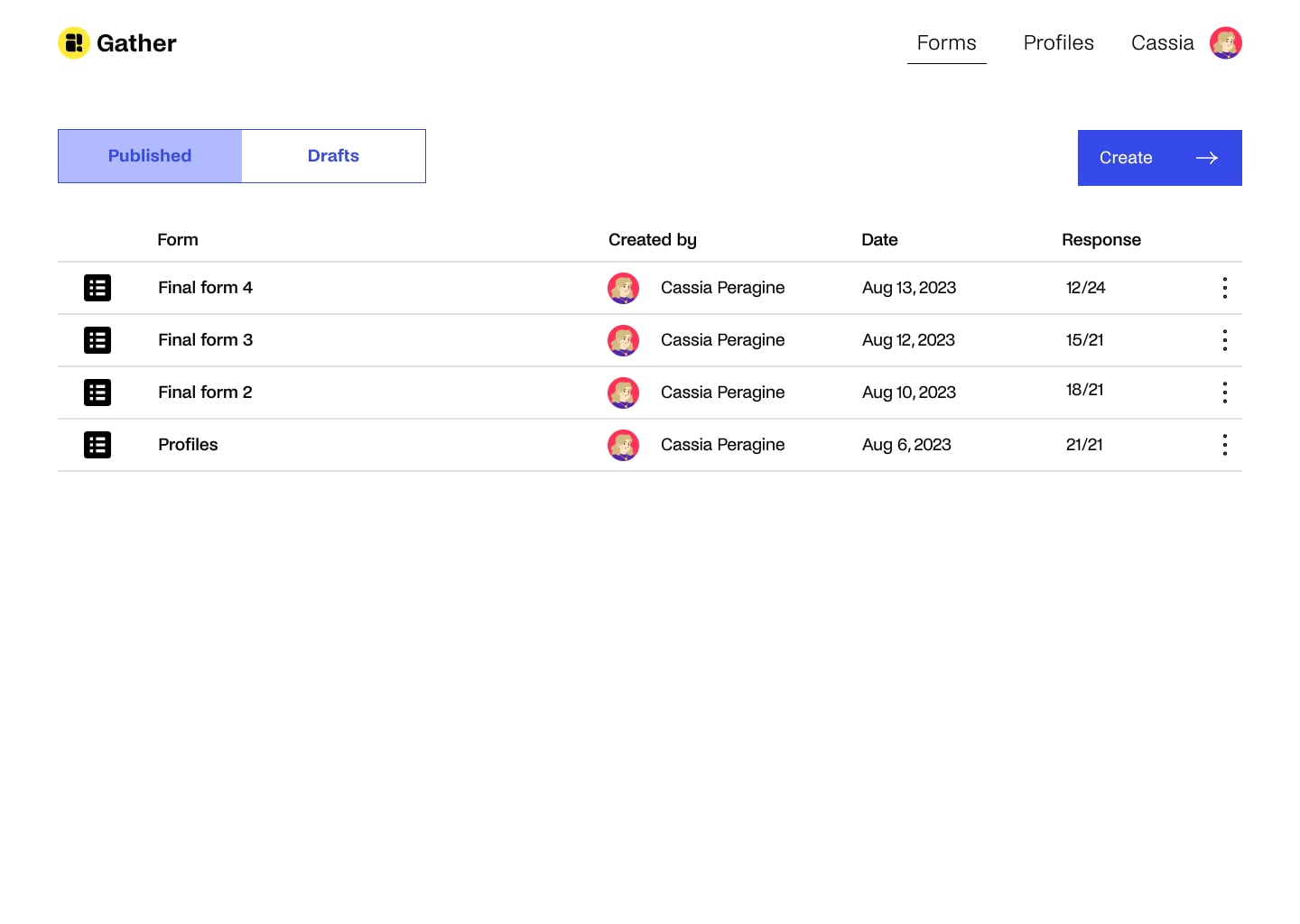Click creator avatar in Final form 4 row
The width and height of the screenshot is (1300, 924).
point(624,288)
